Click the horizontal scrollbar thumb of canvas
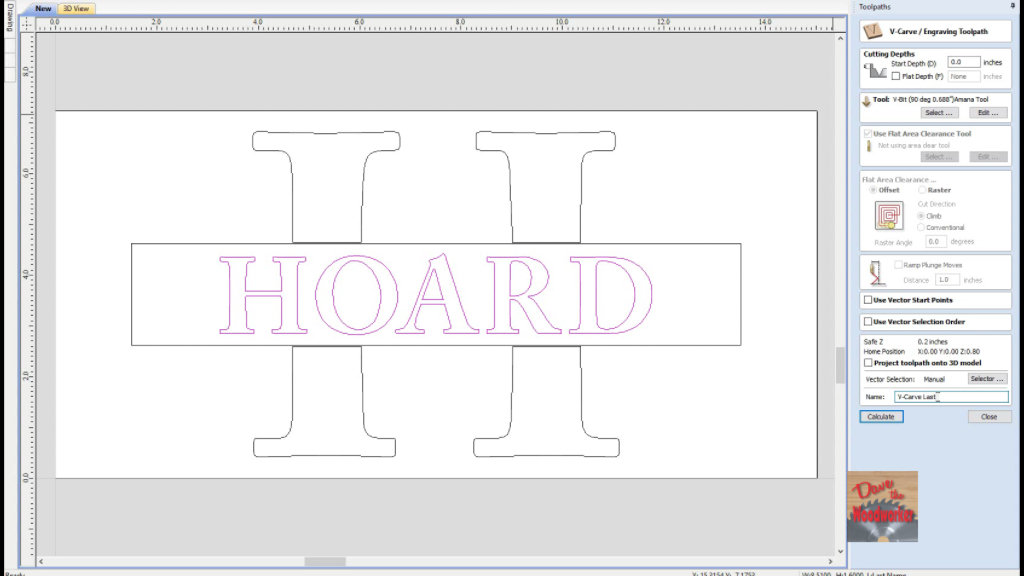This screenshot has width=1024, height=576. point(325,562)
